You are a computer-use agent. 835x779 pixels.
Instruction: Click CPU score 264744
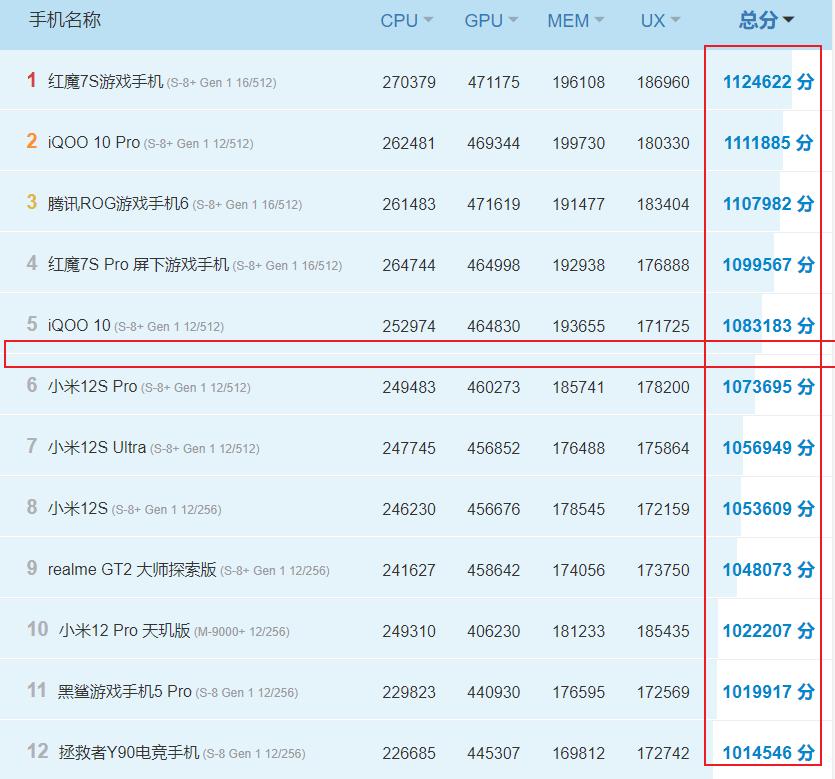click(x=409, y=265)
